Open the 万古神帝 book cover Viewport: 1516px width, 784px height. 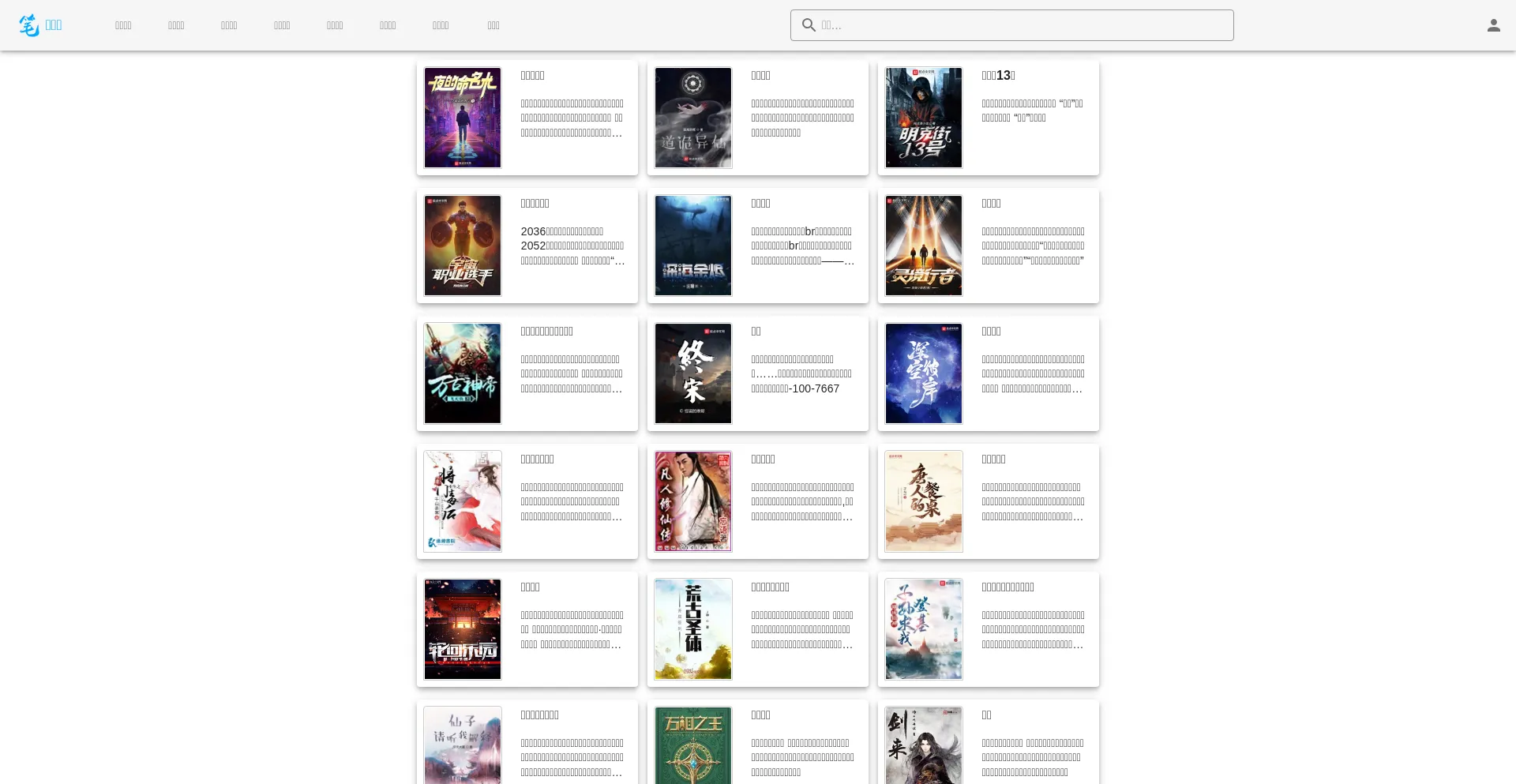click(x=463, y=373)
